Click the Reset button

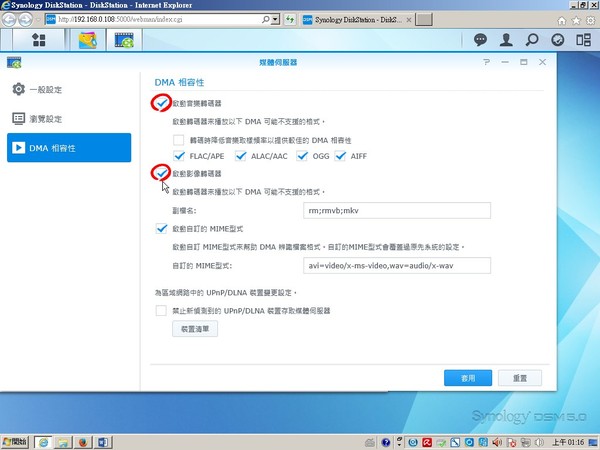(x=520, y=378)
